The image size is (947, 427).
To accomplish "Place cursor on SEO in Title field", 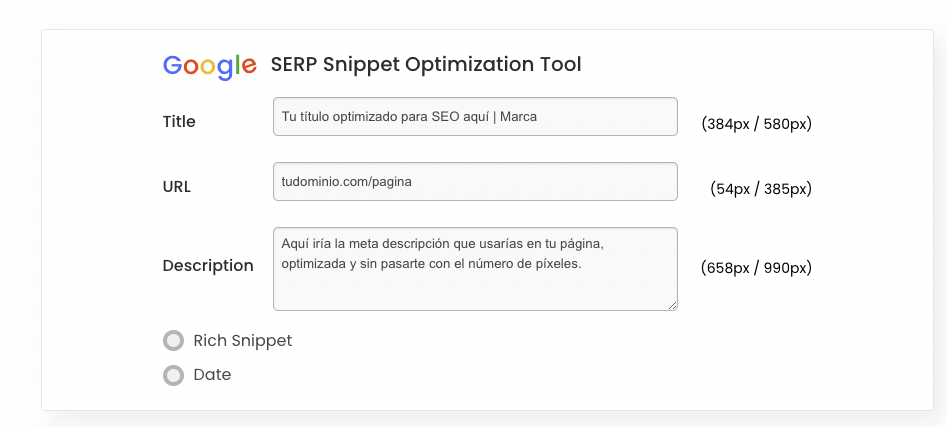I will coord(443,117).
